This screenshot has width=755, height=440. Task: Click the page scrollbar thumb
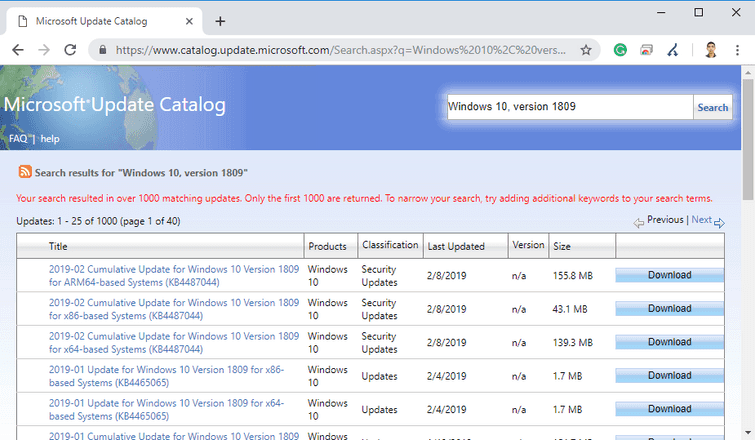[748, 140]
